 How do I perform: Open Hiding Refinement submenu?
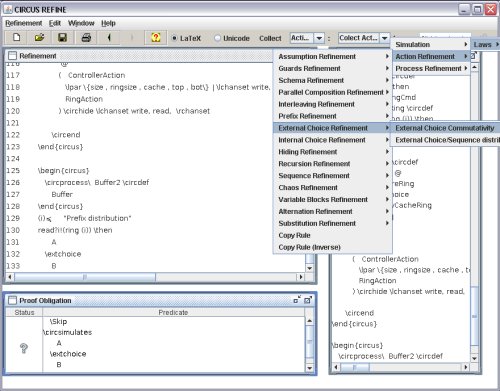pos(333,152)
